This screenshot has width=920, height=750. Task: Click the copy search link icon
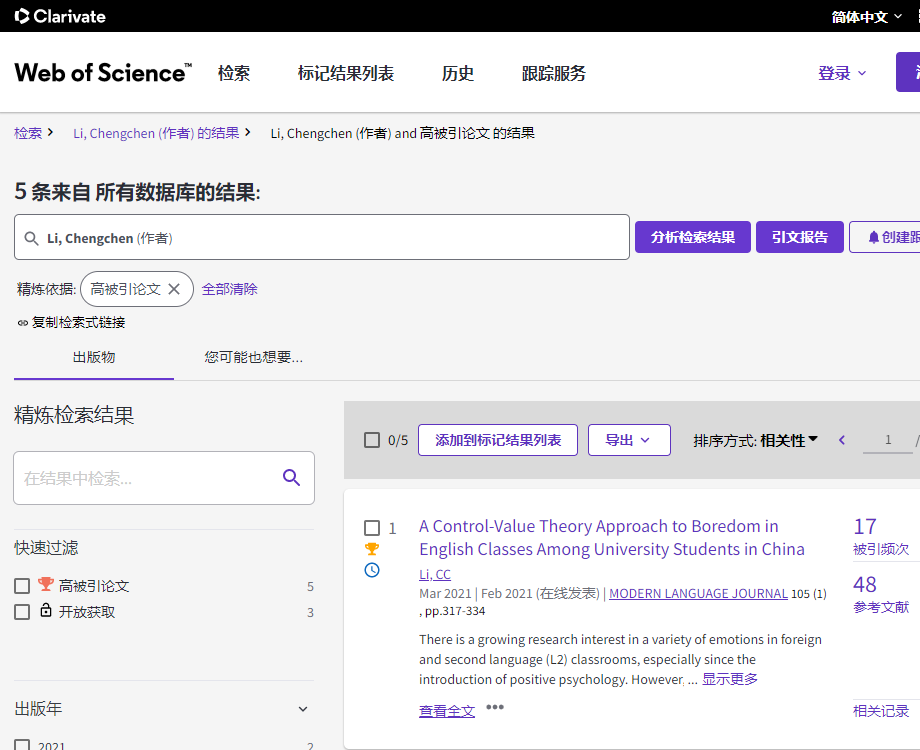(23, 323)
